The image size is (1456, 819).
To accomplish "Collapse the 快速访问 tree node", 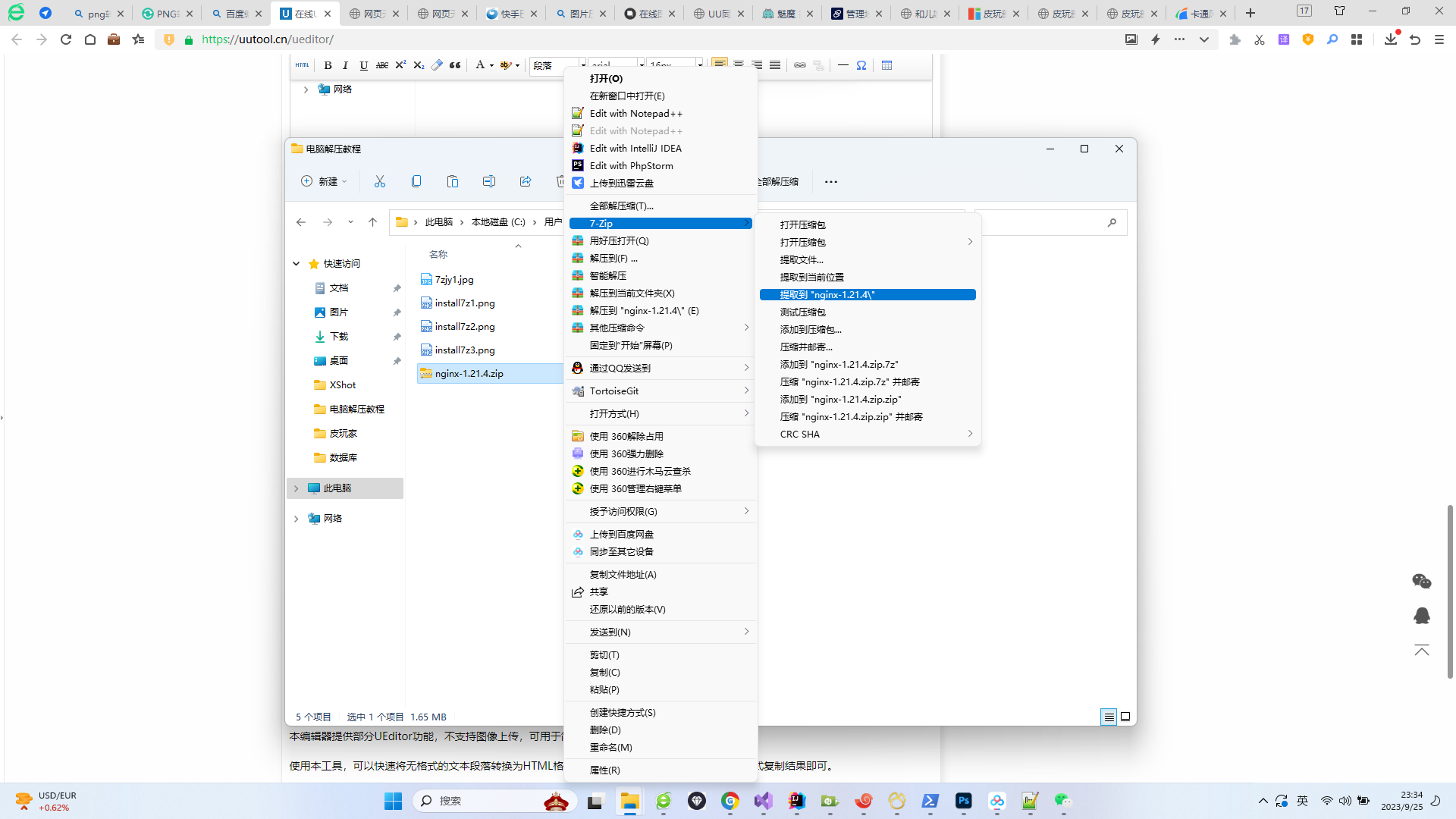I will tap(297, 264).
